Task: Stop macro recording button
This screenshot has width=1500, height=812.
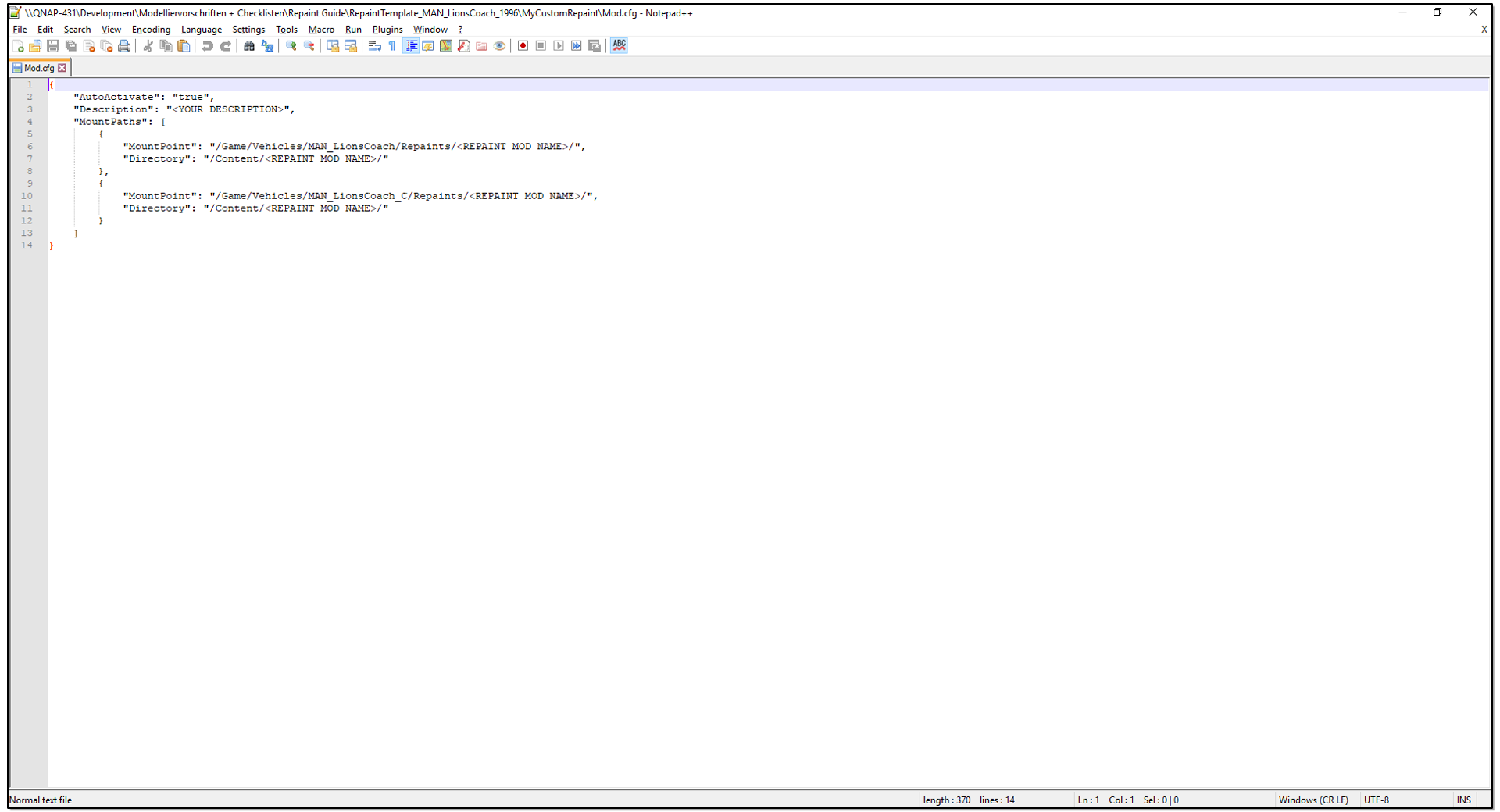Action: coord(541,46)
